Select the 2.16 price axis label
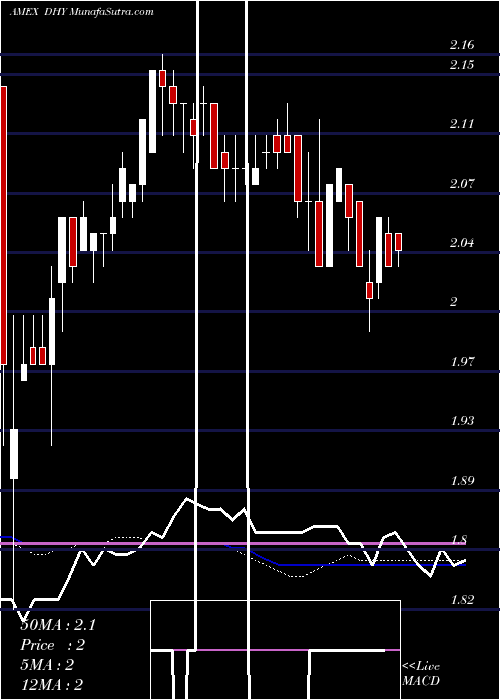The image size is (500, 700). (x=462, y=45)
